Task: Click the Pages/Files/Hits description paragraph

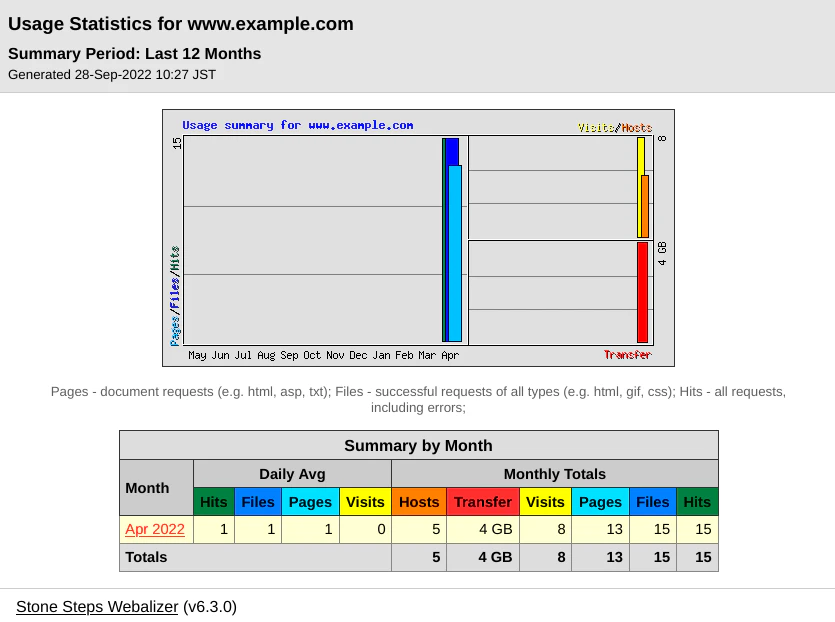Action: tap(418, 399)
